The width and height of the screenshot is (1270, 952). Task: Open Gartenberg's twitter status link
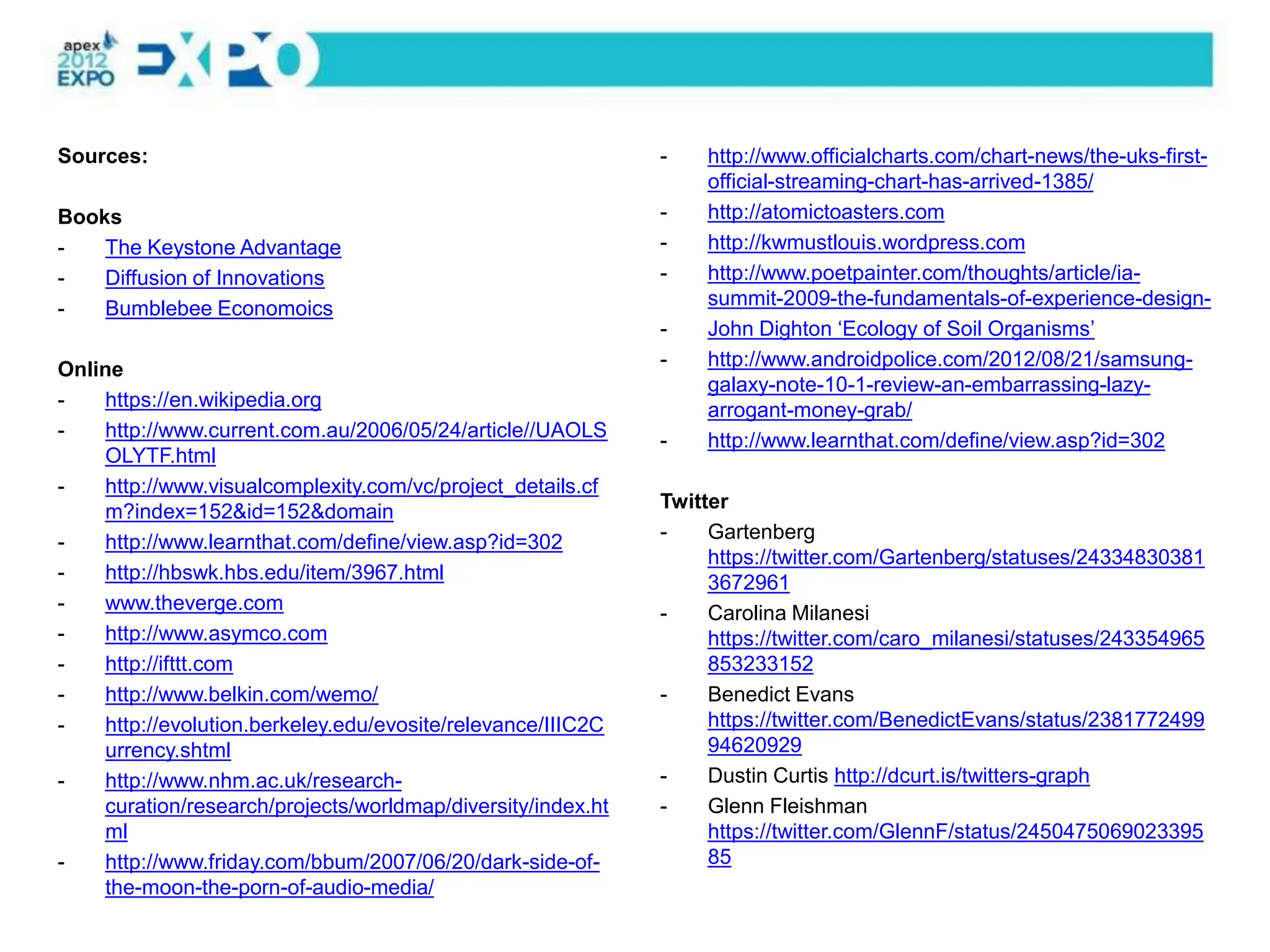point(955,557)
